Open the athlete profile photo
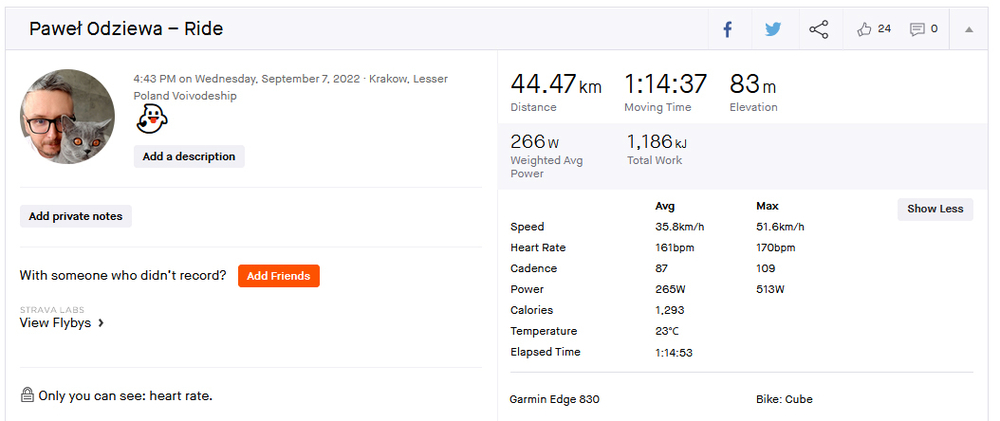 click(67, 117)
